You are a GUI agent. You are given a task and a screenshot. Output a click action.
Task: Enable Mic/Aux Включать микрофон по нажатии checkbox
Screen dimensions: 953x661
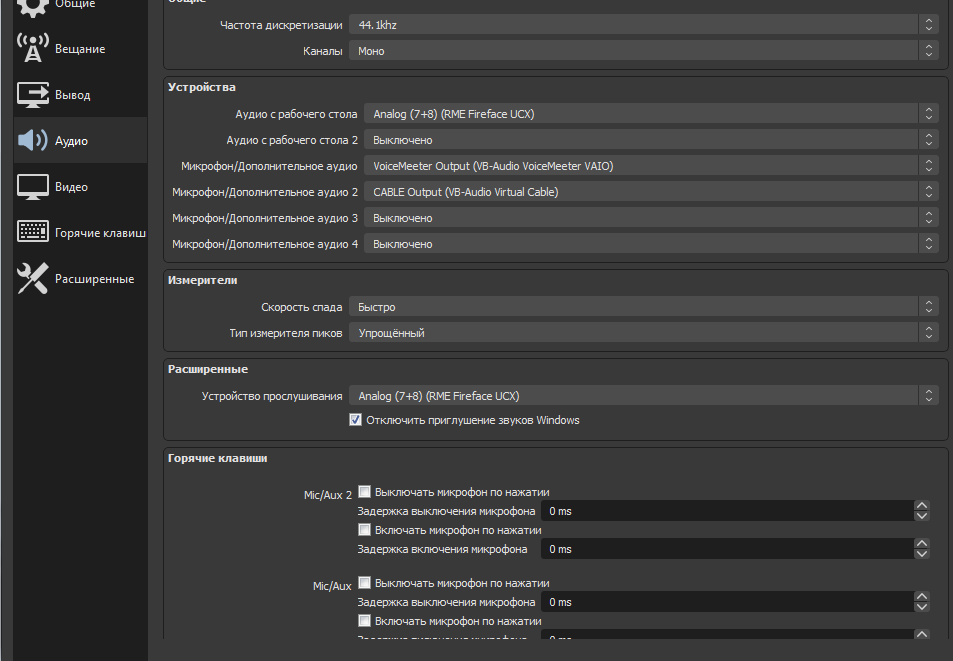tap(365, 620)
